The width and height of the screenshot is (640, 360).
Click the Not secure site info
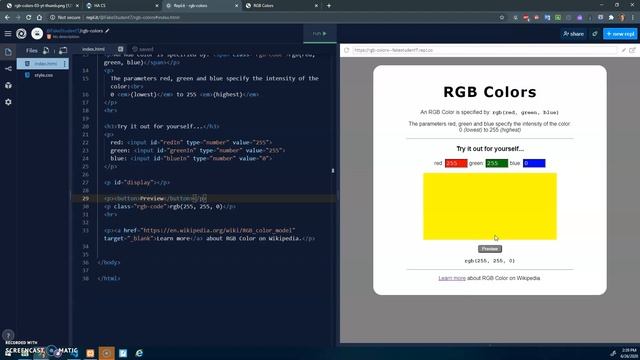pos(63,18)
